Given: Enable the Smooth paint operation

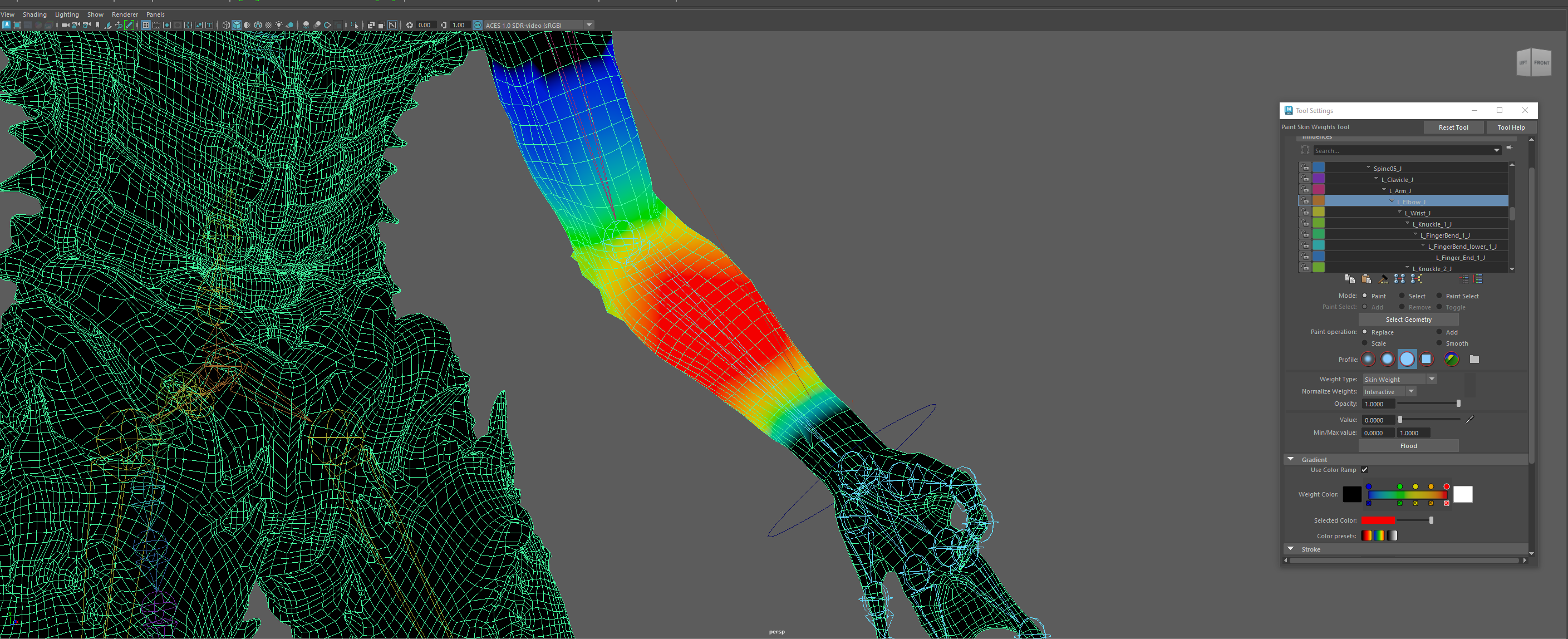Looking at the screenshot, I should [x=1439, y=343].
